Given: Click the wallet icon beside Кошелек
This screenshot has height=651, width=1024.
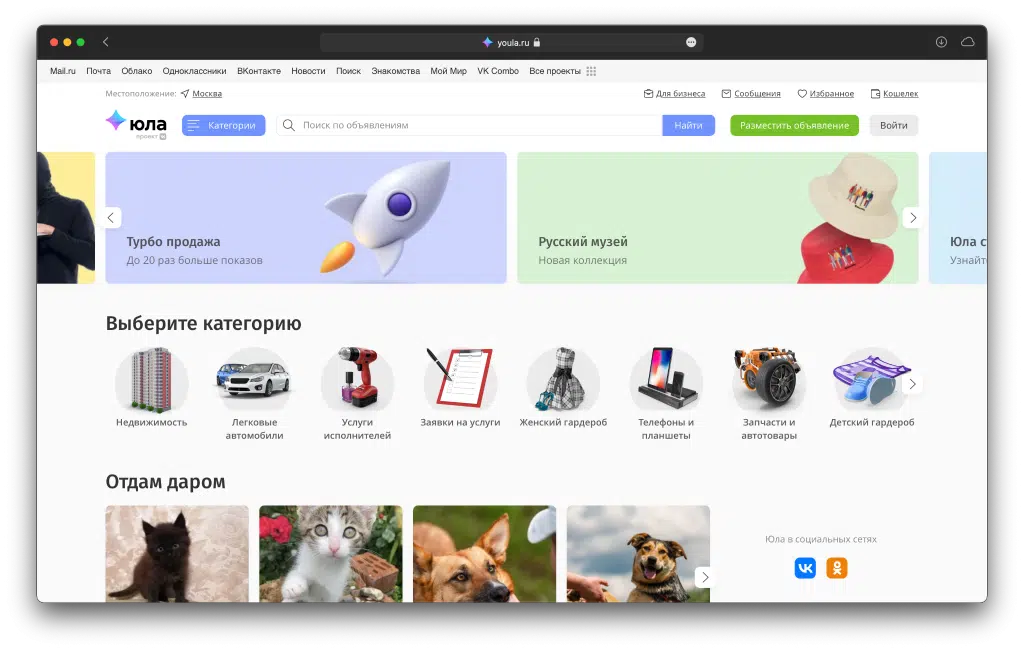Looking at the screenshot, I should click(875, 93).
